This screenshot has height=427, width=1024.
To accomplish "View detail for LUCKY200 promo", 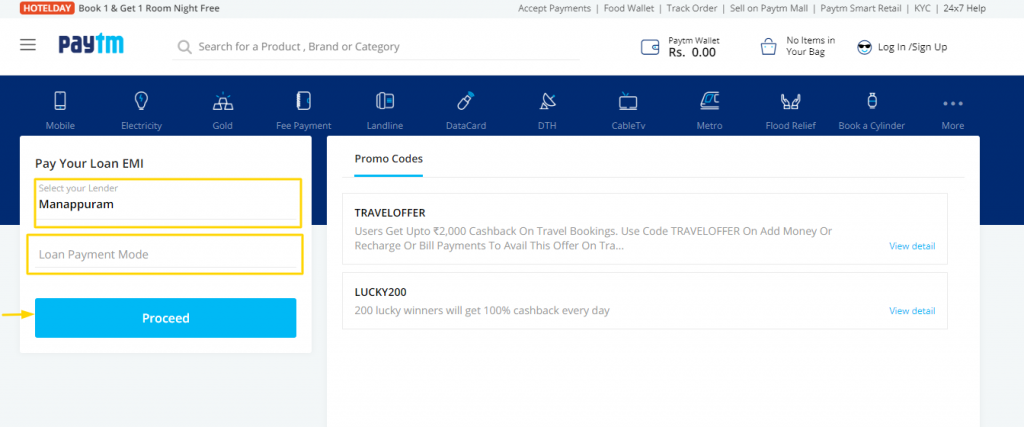I will pyautogui.click(x=912, y=311).
